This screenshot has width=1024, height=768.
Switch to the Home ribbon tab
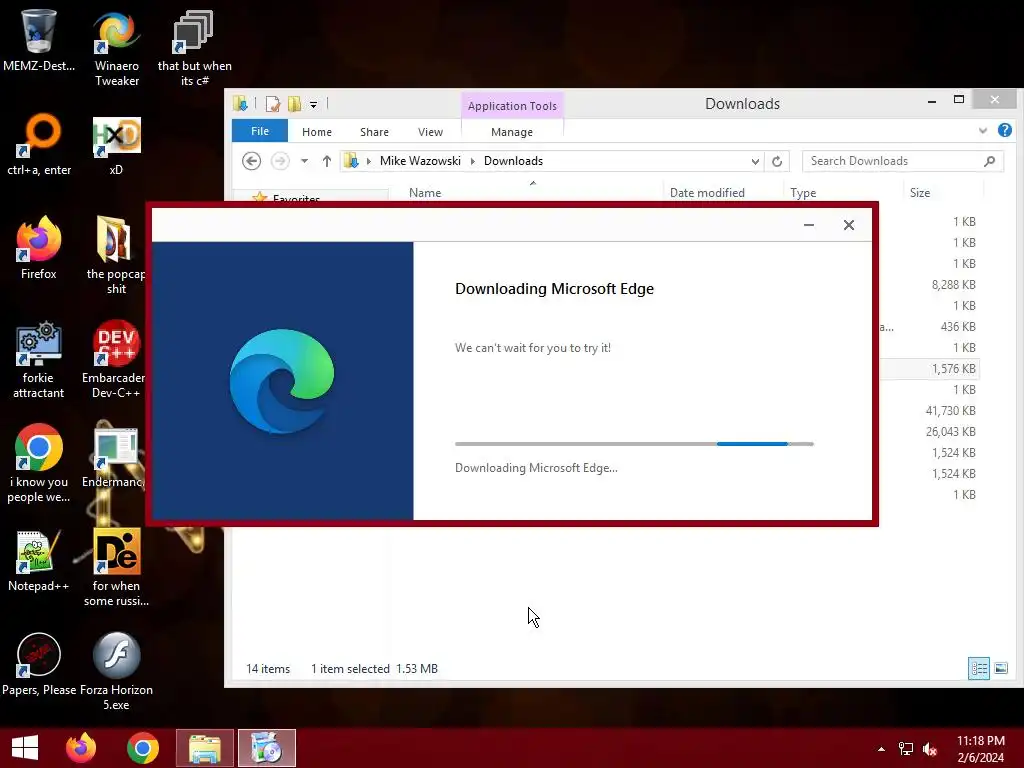(317, 132)
